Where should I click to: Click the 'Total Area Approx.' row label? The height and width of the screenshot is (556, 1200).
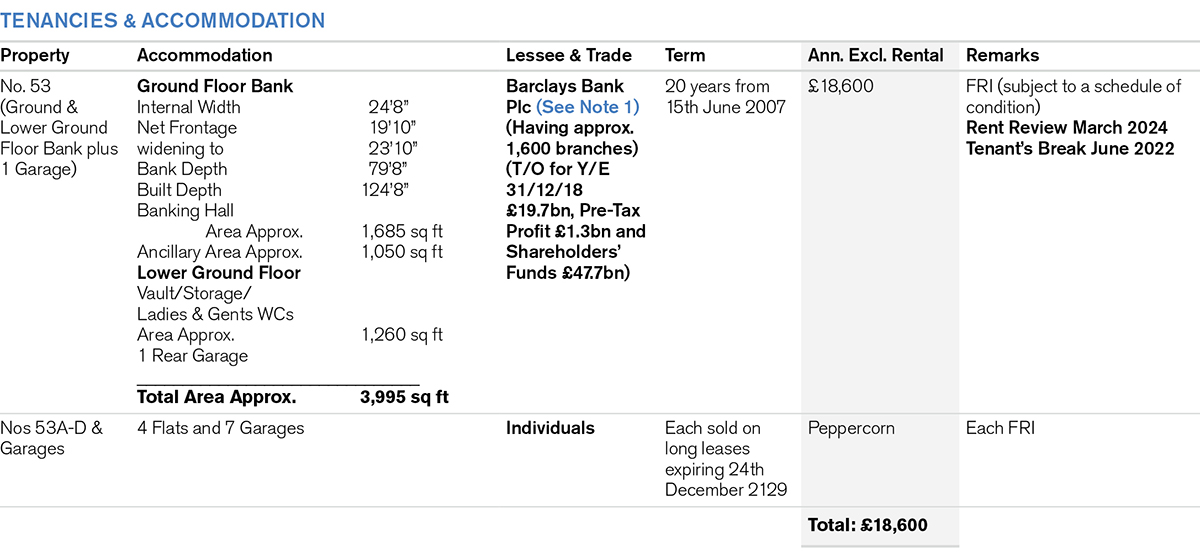coord(216,397)
